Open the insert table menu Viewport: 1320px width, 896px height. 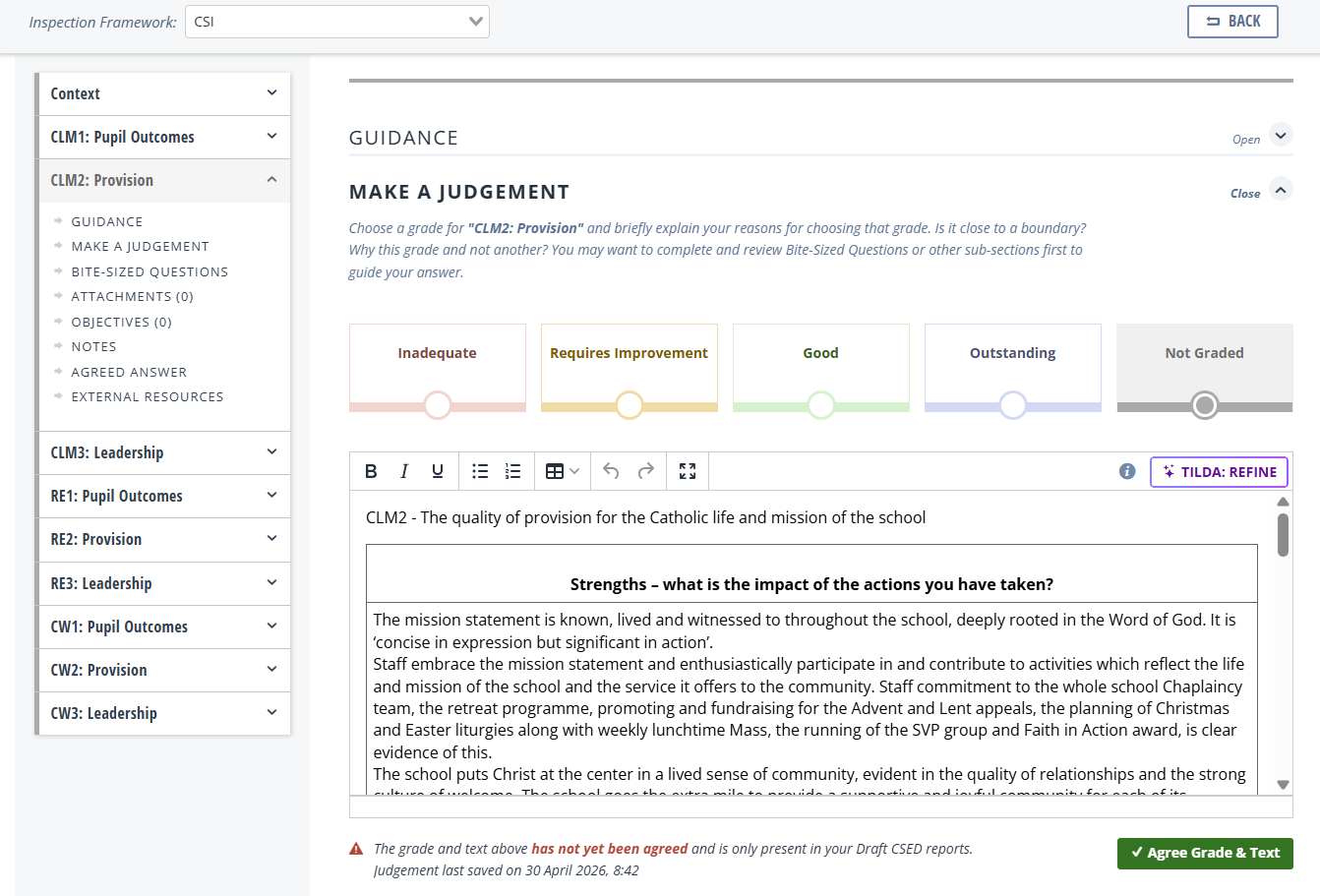[562, 471]
